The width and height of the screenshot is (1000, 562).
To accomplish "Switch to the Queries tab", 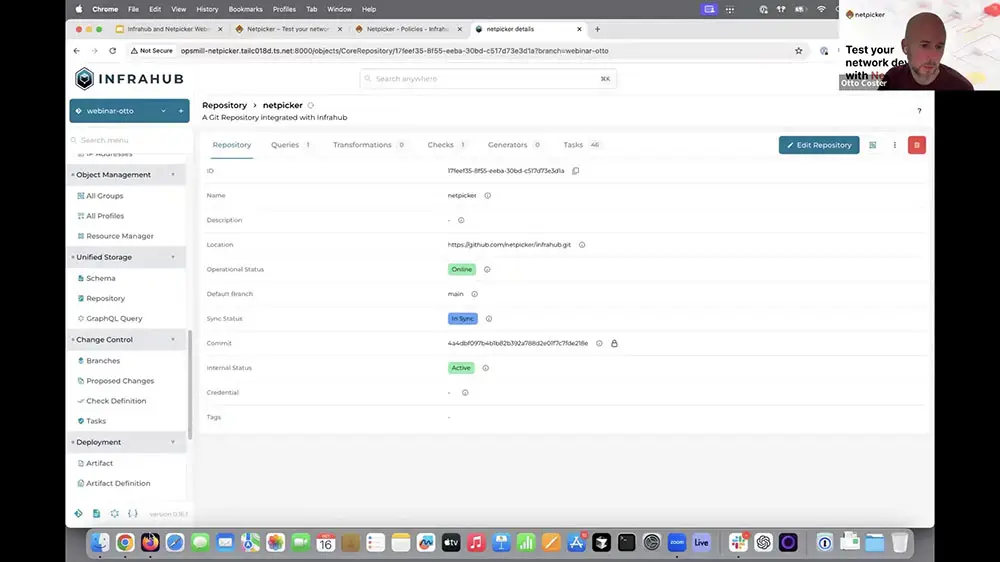I will pyautogui.click(x=290, y=145).
